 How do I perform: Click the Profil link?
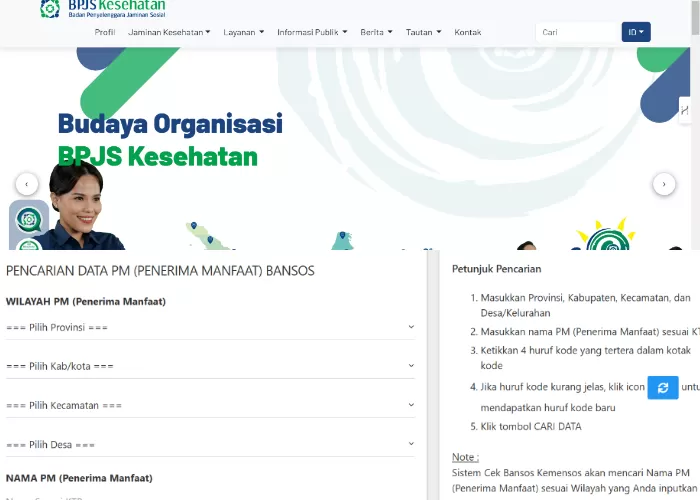click(x=105, y=32)
